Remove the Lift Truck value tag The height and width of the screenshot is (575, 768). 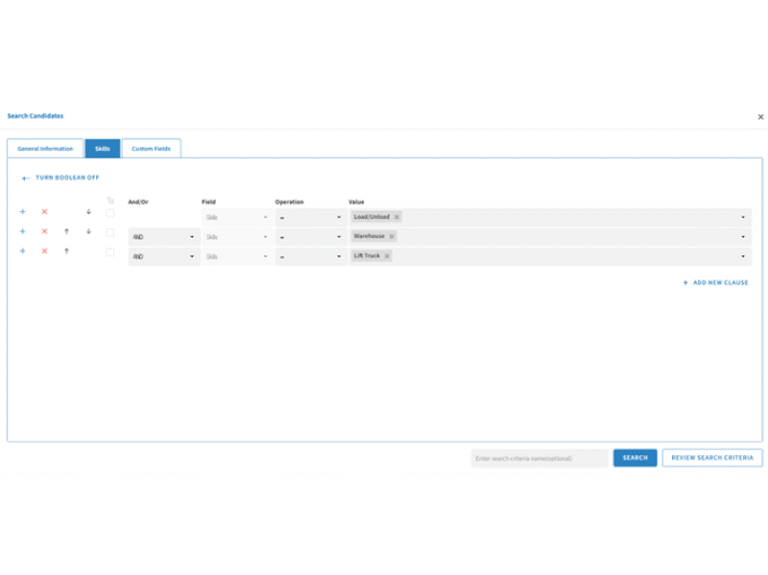coord(387,256)
